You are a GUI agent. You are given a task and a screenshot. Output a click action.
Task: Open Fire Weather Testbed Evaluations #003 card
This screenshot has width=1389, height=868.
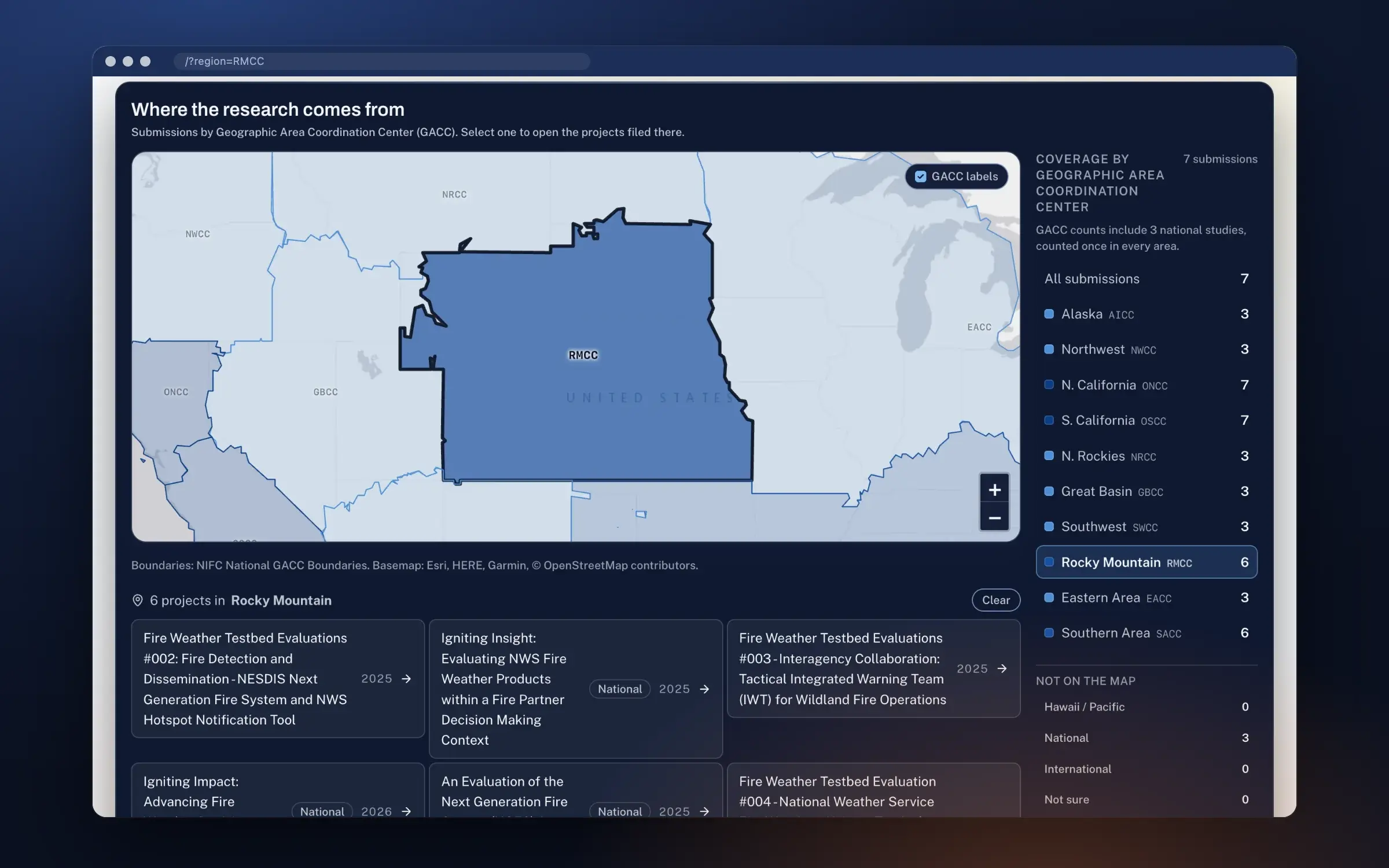[x=873, y=668]
